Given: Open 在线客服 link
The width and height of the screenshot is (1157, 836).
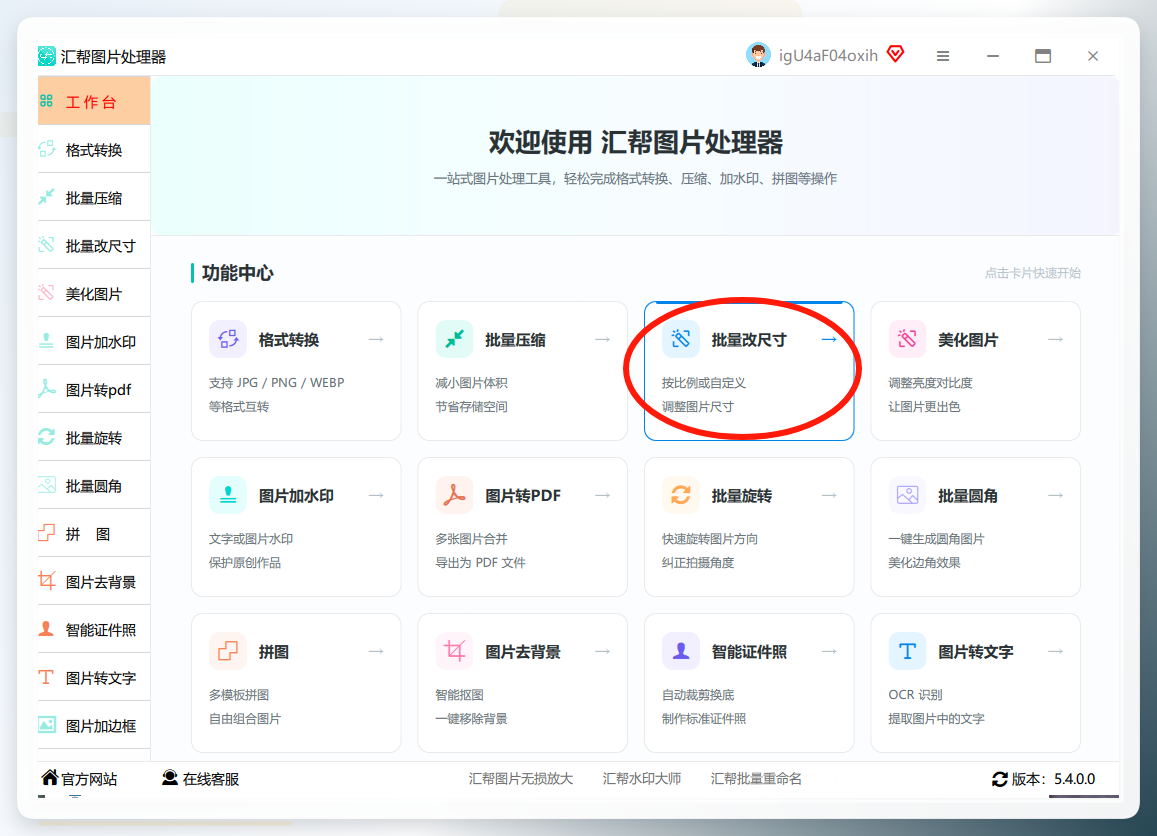Looking at the screenshot, I should 201,778.
